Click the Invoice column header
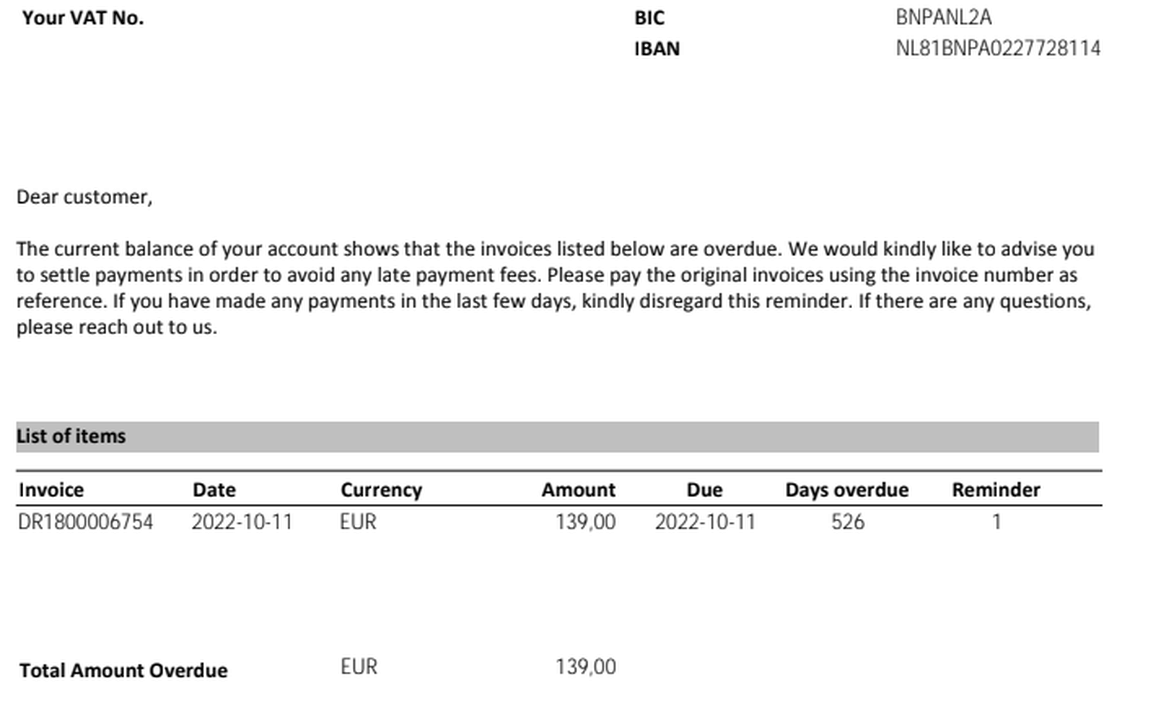Screen dimensions: 1161x713 pos(51,490)
